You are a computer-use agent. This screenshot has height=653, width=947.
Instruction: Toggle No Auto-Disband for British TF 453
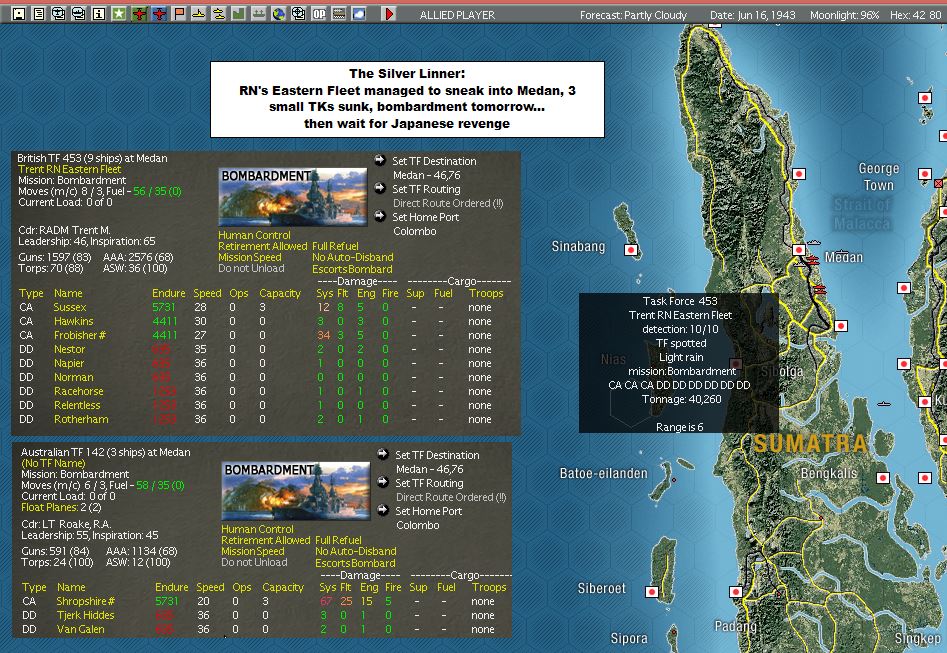[352, 257]
